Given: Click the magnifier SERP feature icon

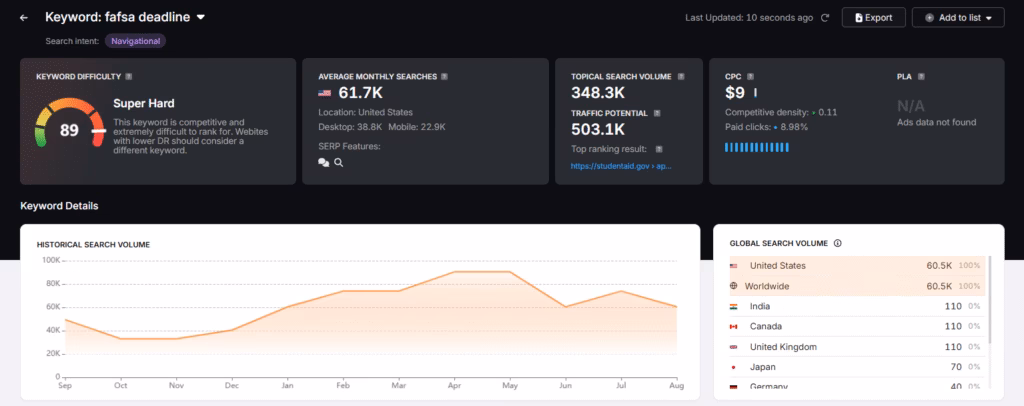Looking at the screenshot, I should pyautogui.click(x=339, y=163).
